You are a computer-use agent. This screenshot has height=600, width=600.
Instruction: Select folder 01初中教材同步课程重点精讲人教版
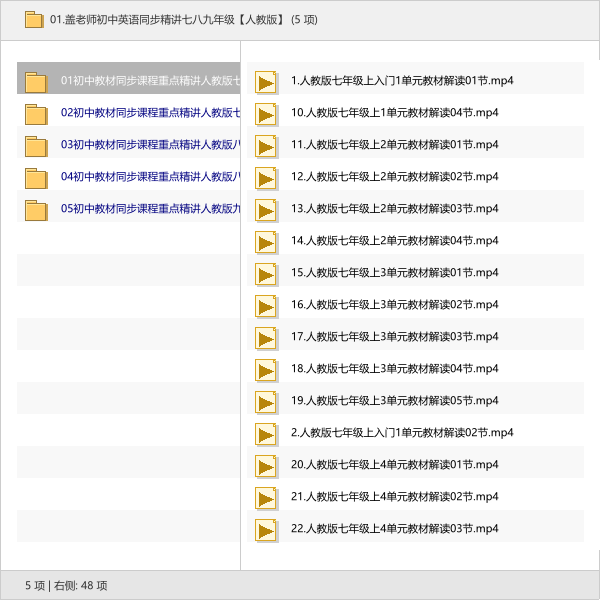coord(150,80)
